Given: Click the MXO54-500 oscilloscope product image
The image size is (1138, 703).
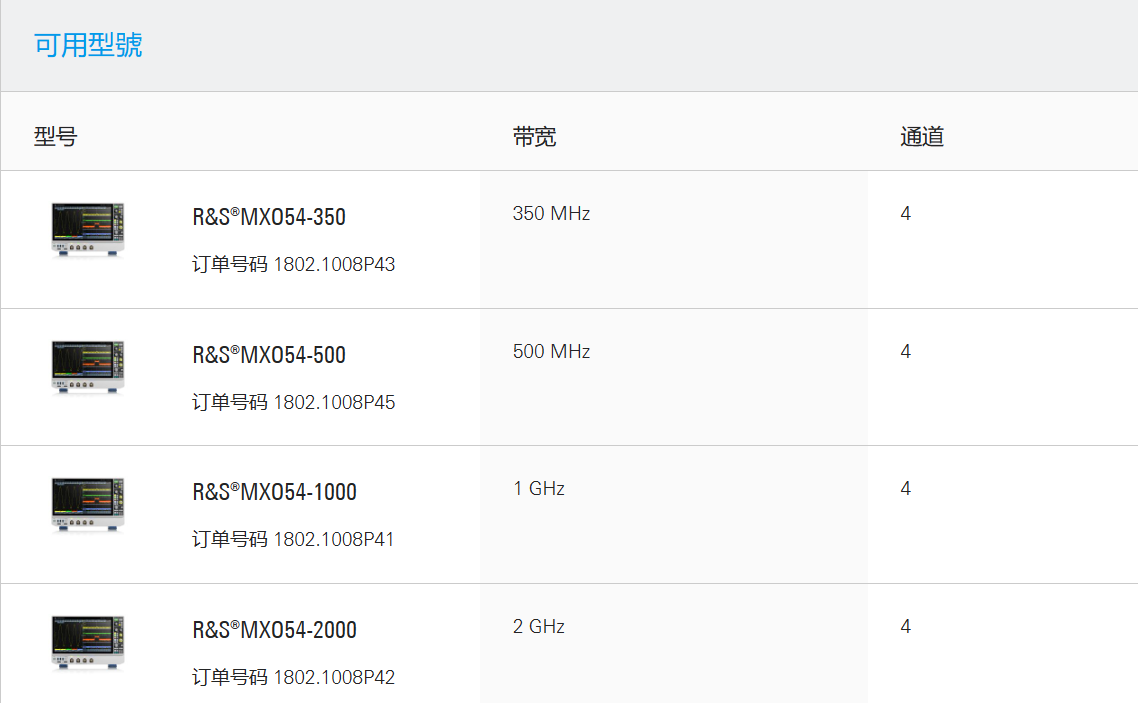Looking at the screenshot, I should tap(88, 367).
